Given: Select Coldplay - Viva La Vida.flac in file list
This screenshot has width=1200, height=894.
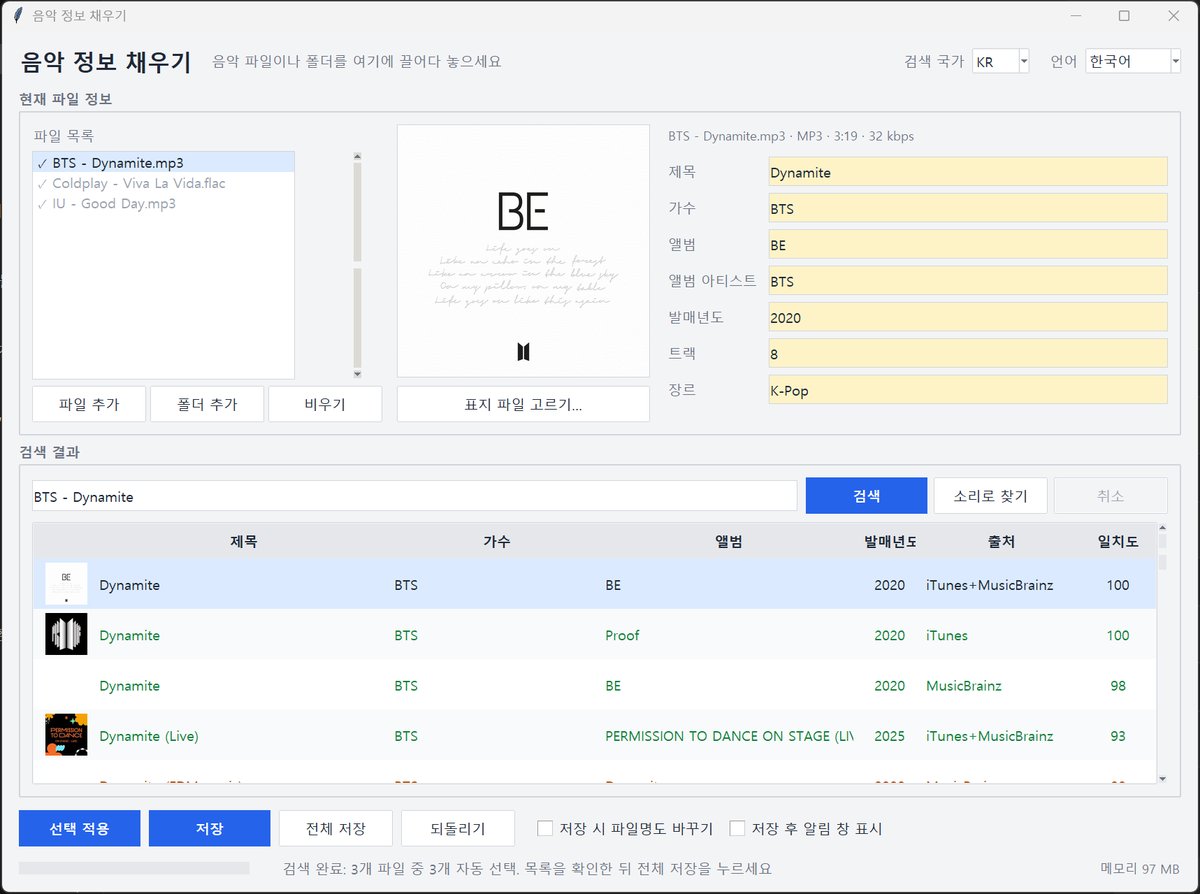Looking at the screenshot, I should [x=164, y=183].
